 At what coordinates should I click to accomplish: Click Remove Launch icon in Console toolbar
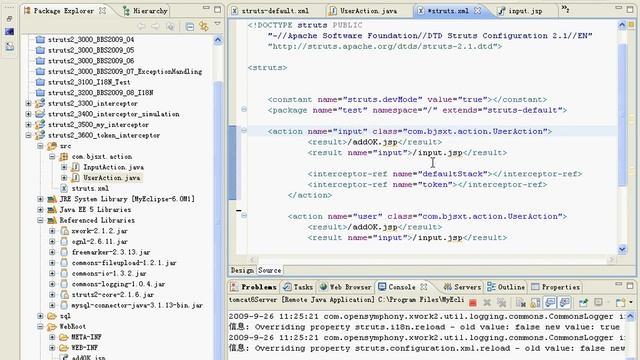coord(487,302)
